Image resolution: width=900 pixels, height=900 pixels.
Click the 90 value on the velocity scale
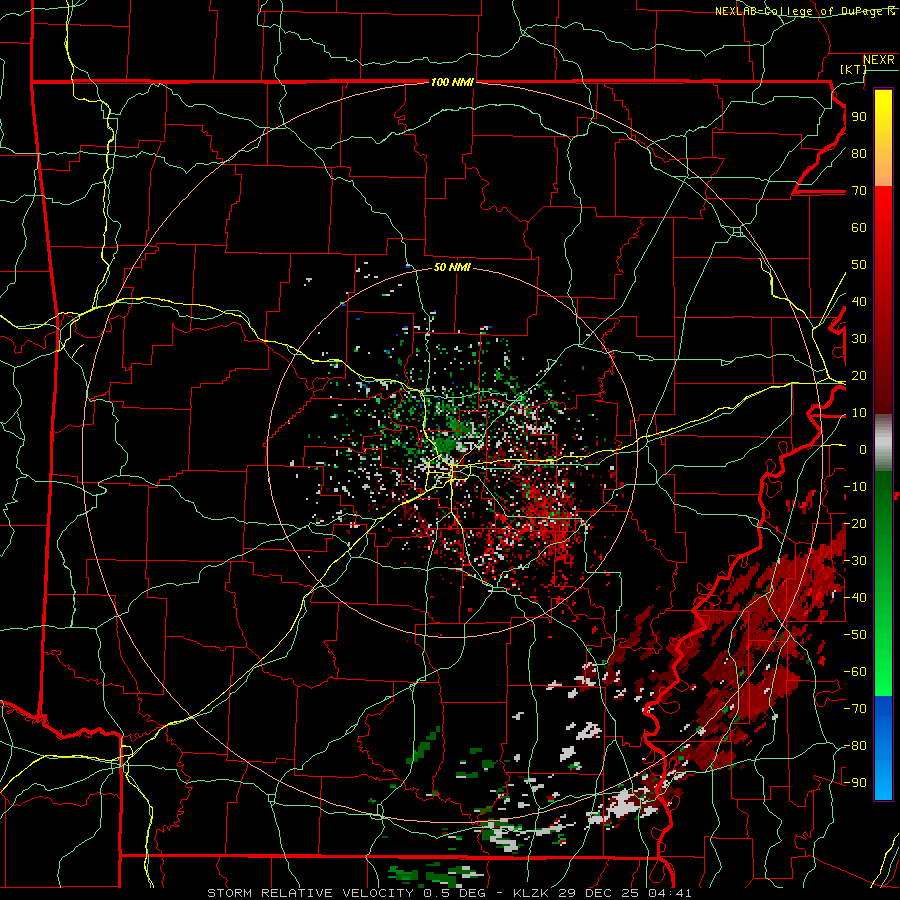[859, 117]
